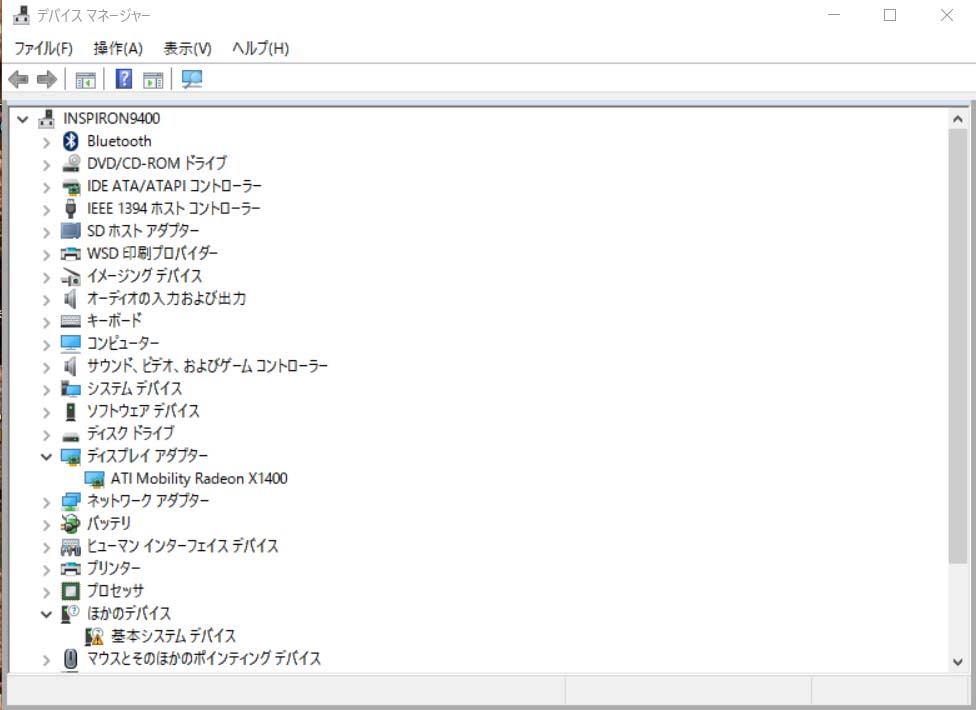976x710 pixels.
Task: Select the ディスプレイ アダプター label
Action: pyautogui.click(x=148, y=456)
